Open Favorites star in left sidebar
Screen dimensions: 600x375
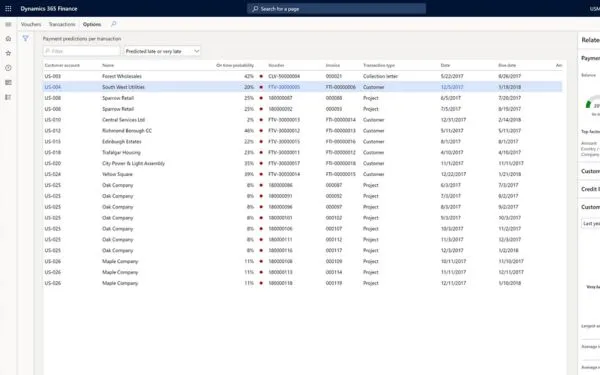[8, 53]
